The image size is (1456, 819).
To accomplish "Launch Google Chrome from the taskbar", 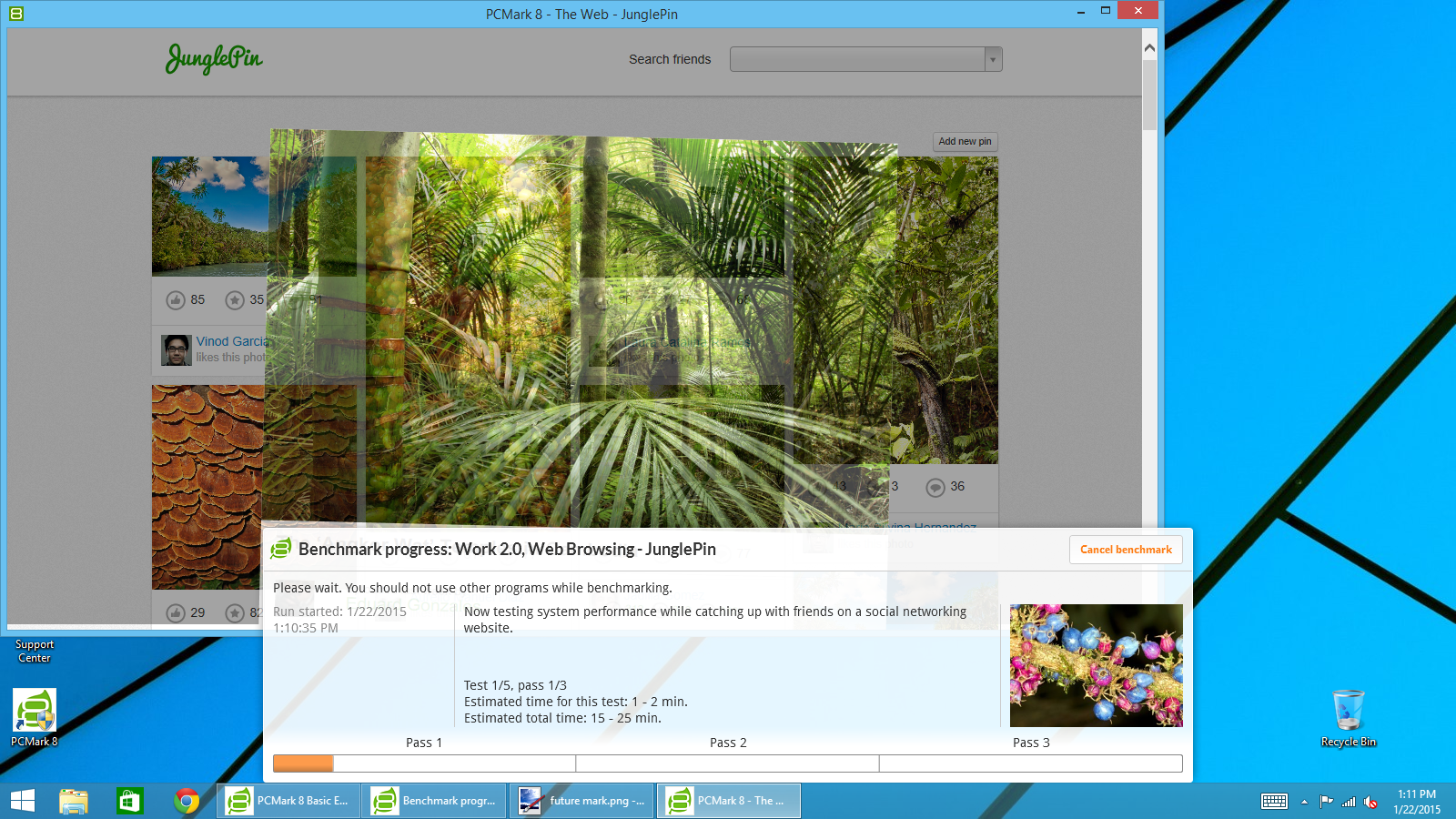I will tap(187, 801).
